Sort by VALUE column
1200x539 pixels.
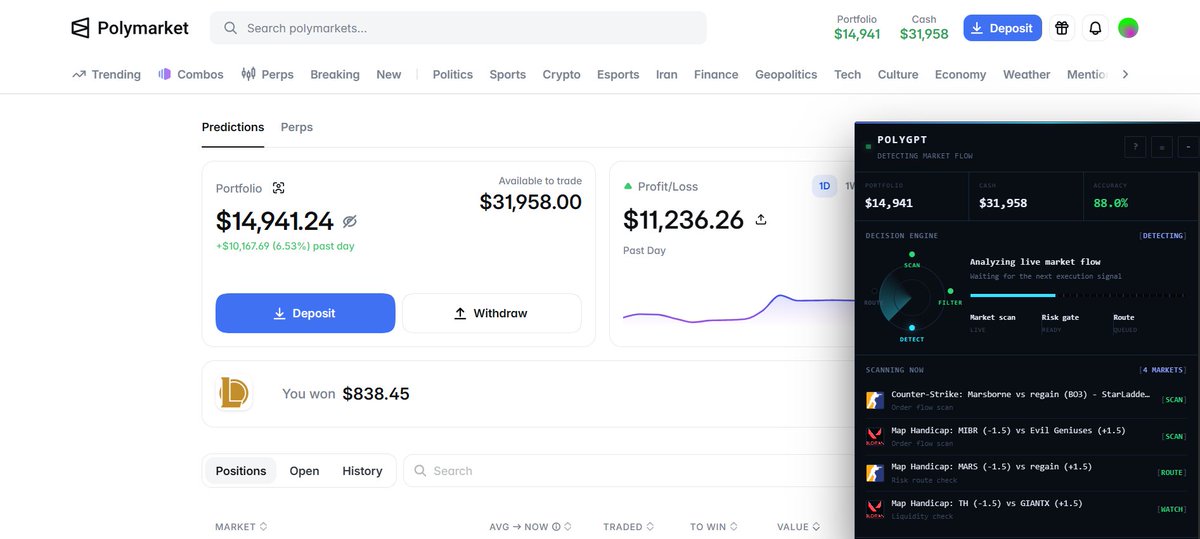[797, 526]
